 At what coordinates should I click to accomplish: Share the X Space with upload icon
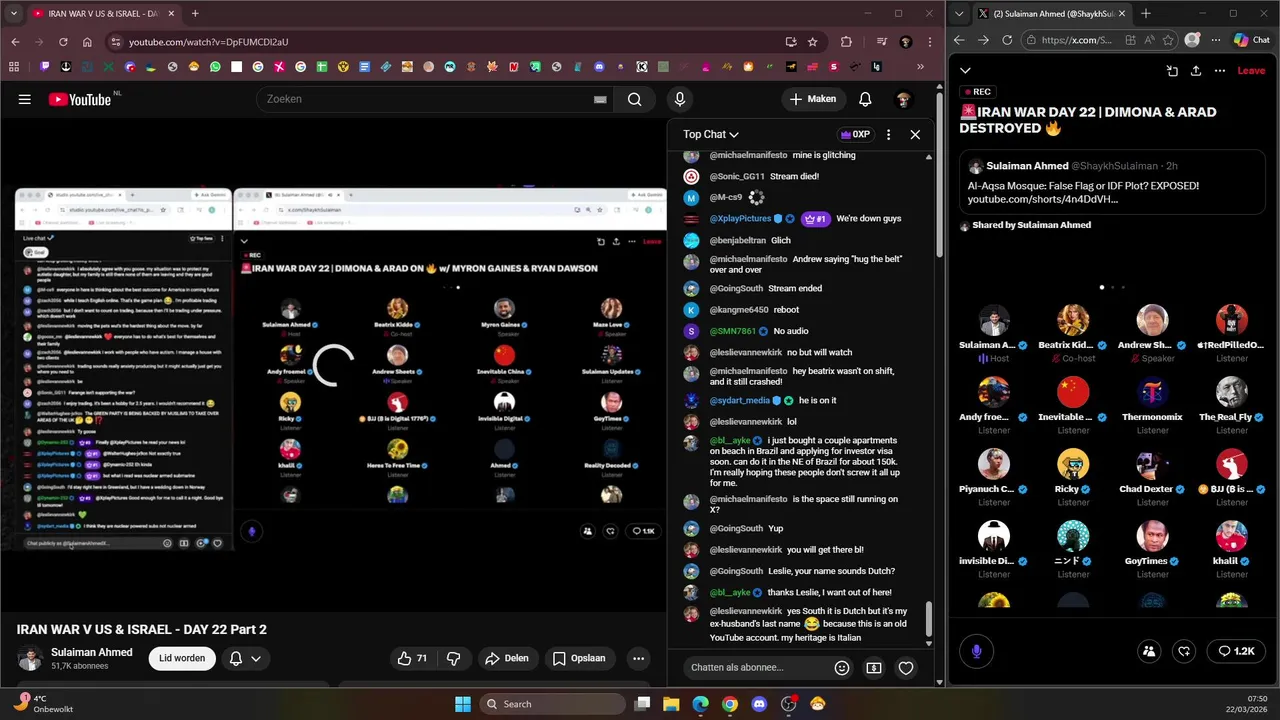click(1196, 71)
